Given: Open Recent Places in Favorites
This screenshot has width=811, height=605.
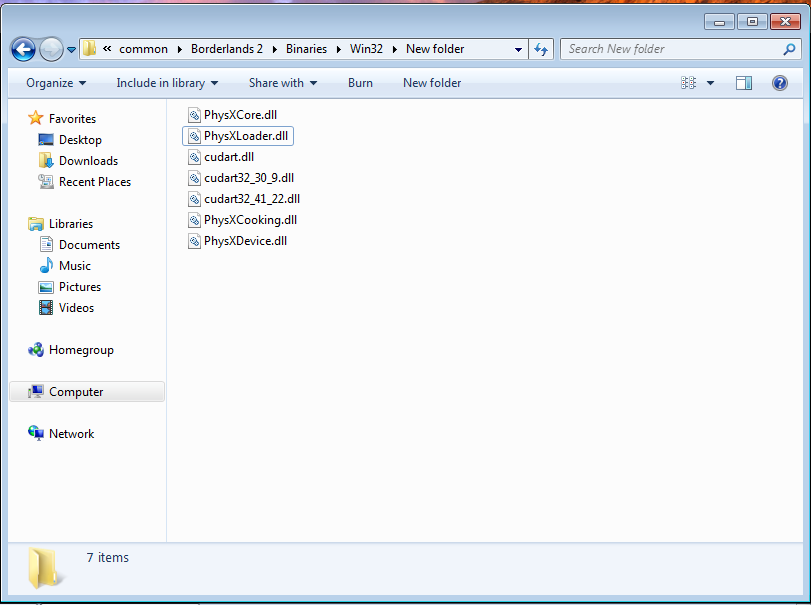Looking at the screenshot, I should 95,182.
